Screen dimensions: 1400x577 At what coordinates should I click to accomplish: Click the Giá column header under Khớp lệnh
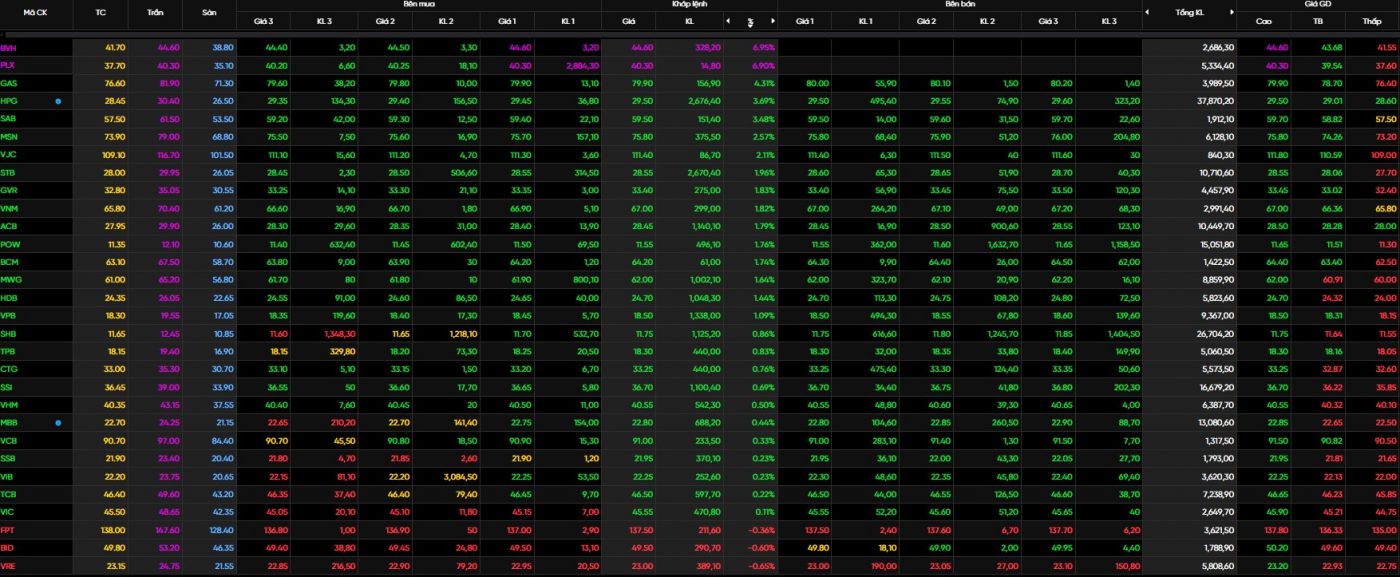pyautogui.click(x=629, y=21)
